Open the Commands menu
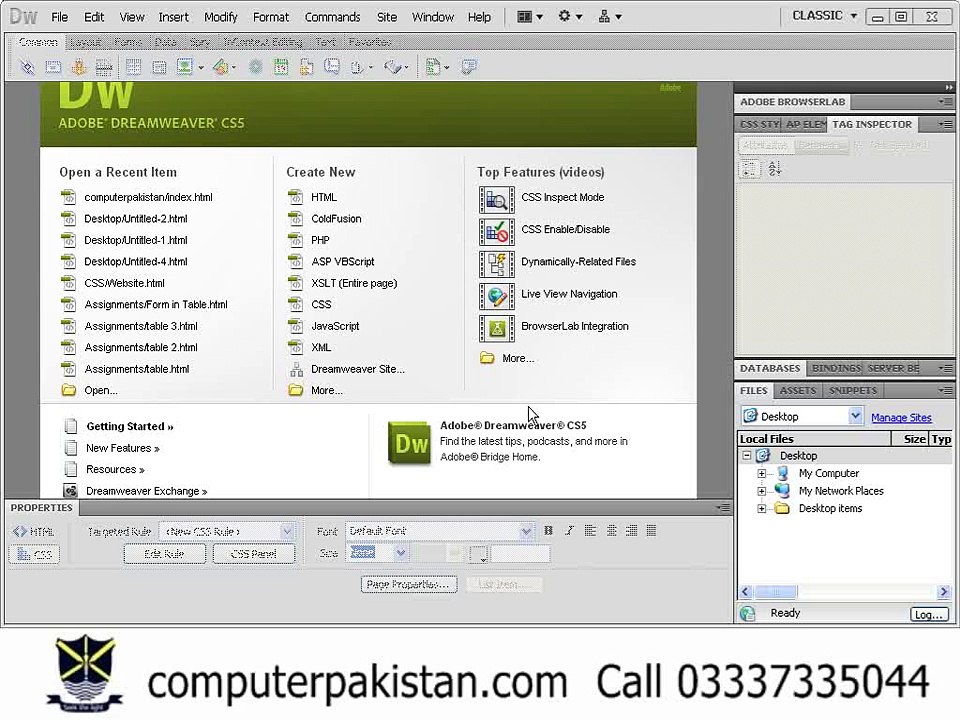This screenshot has width=960, height=720. point(332,17)
